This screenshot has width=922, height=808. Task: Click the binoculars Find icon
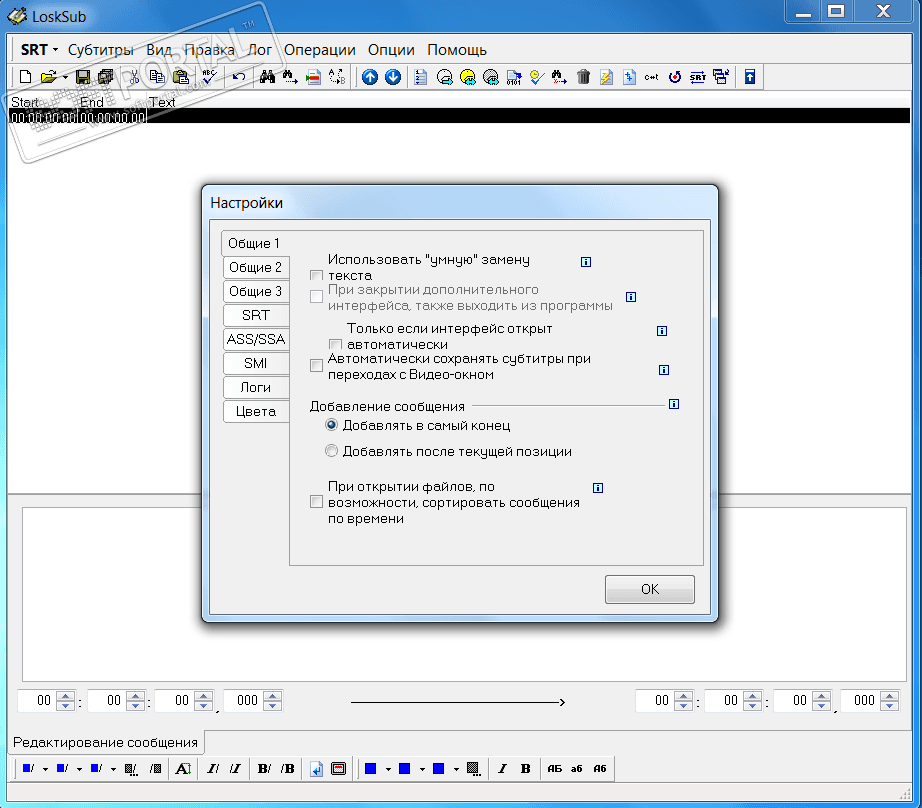267,77
